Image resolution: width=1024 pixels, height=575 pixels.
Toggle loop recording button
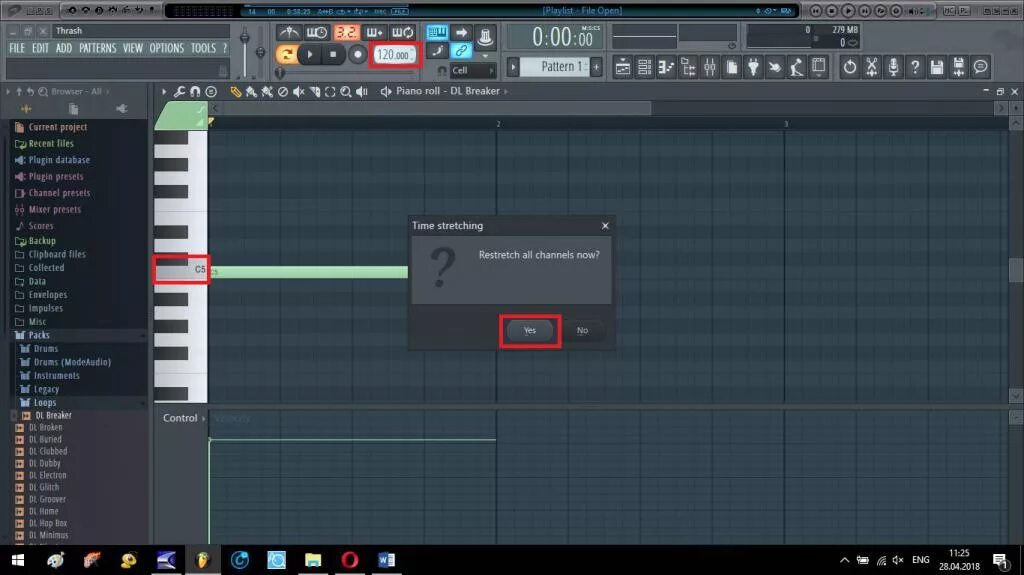(403, 32)
